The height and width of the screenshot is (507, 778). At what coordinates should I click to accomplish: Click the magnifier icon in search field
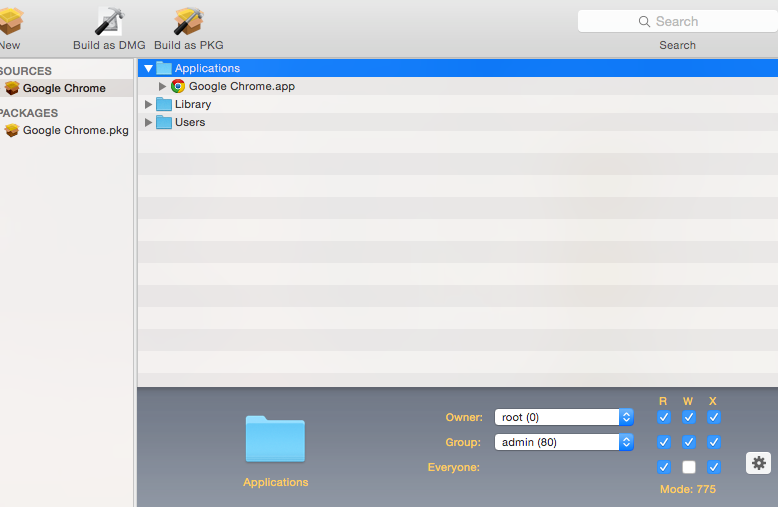point(644,21)
